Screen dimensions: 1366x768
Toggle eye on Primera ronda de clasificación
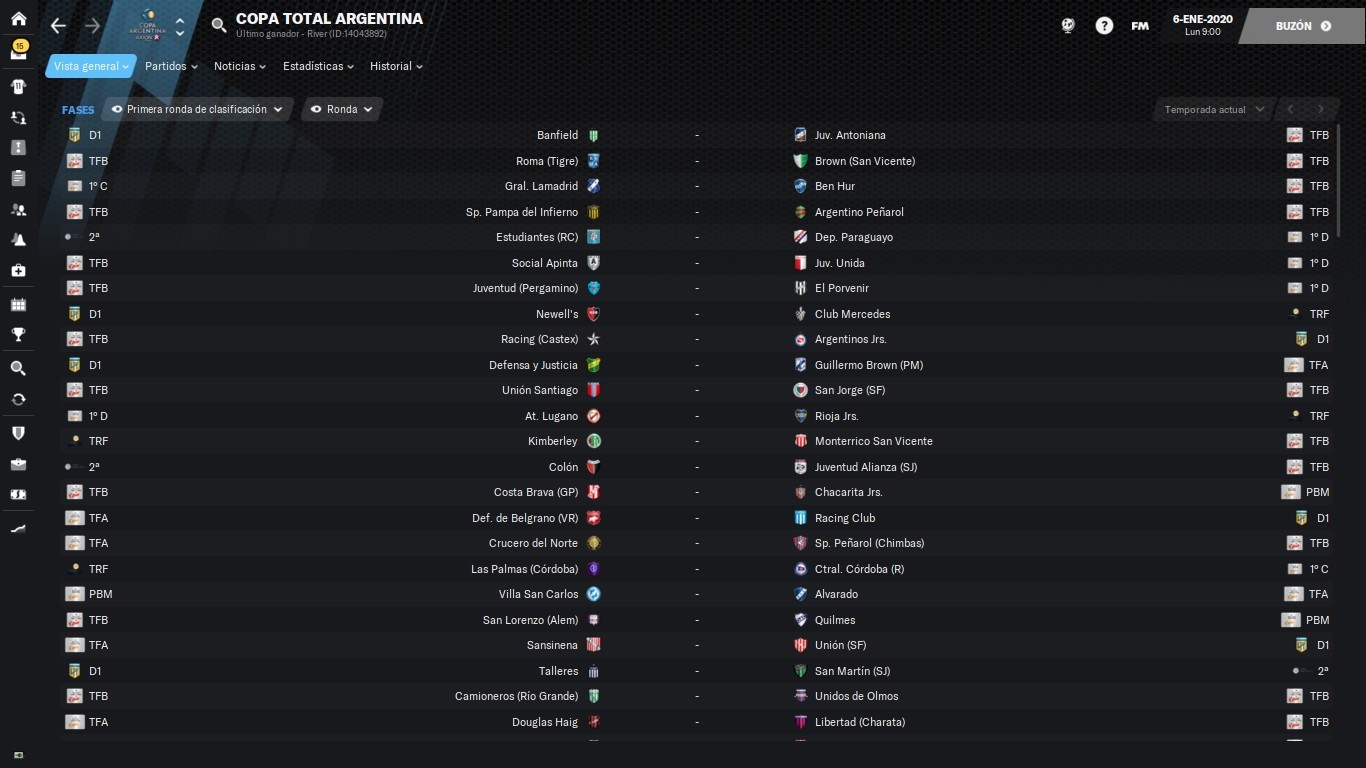point(117,109)
